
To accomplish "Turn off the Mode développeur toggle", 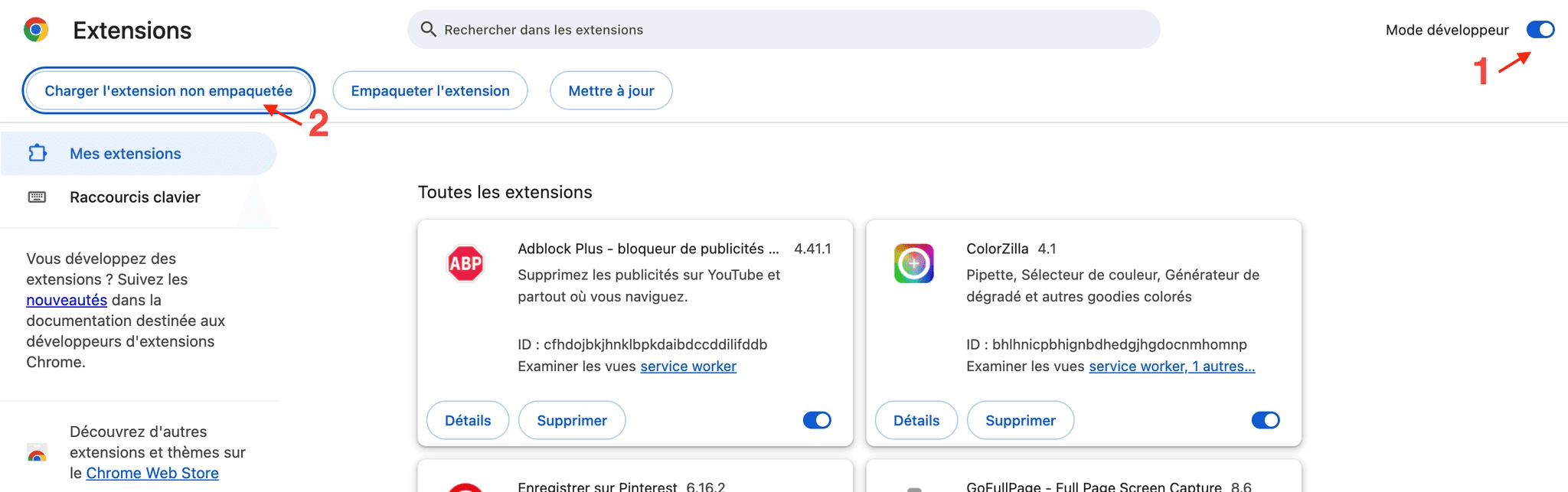I will (x=1540, y=30).
